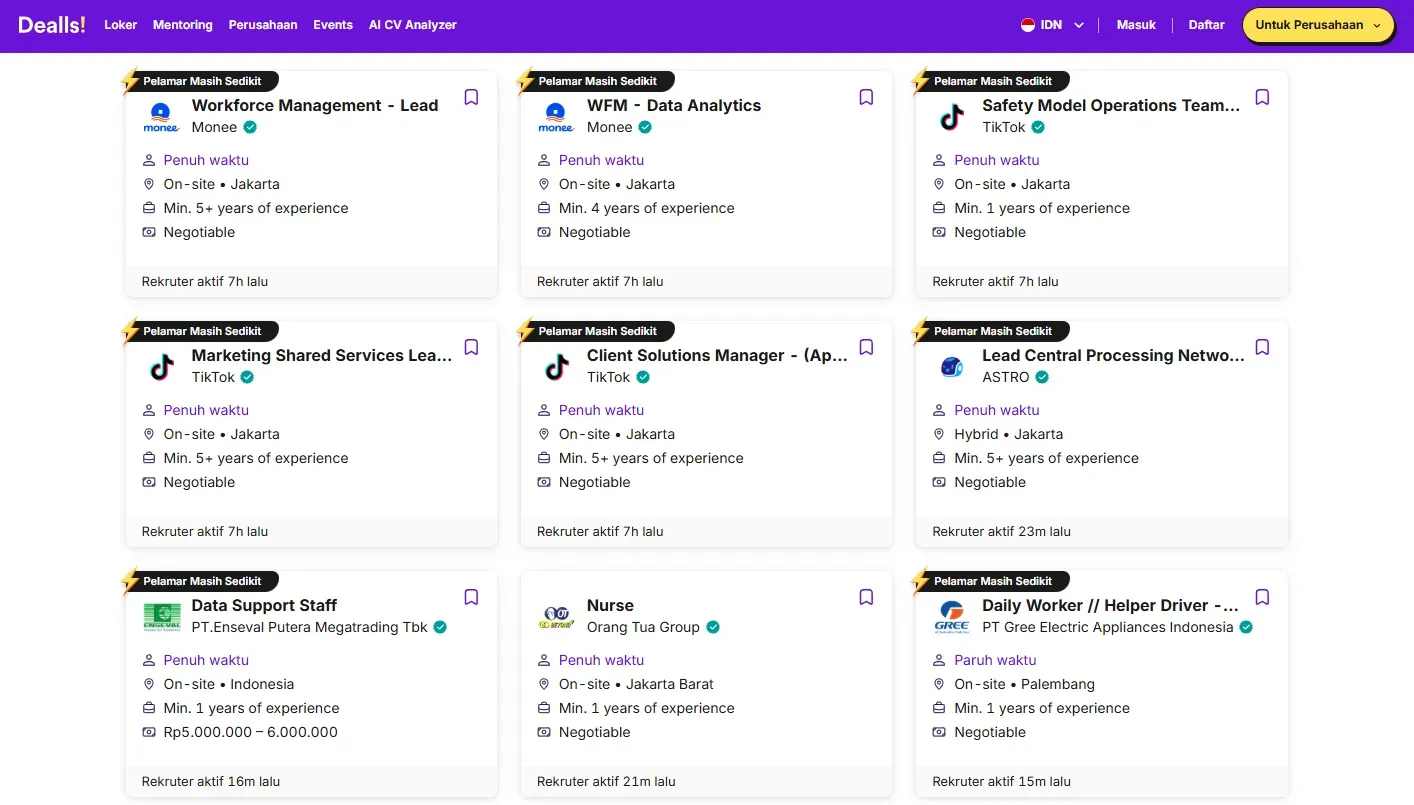This screenshot has height=805, width=1414.
Task: Click verified badge beside PT Gree Electric Appliances
Action: coord(1246,627)
